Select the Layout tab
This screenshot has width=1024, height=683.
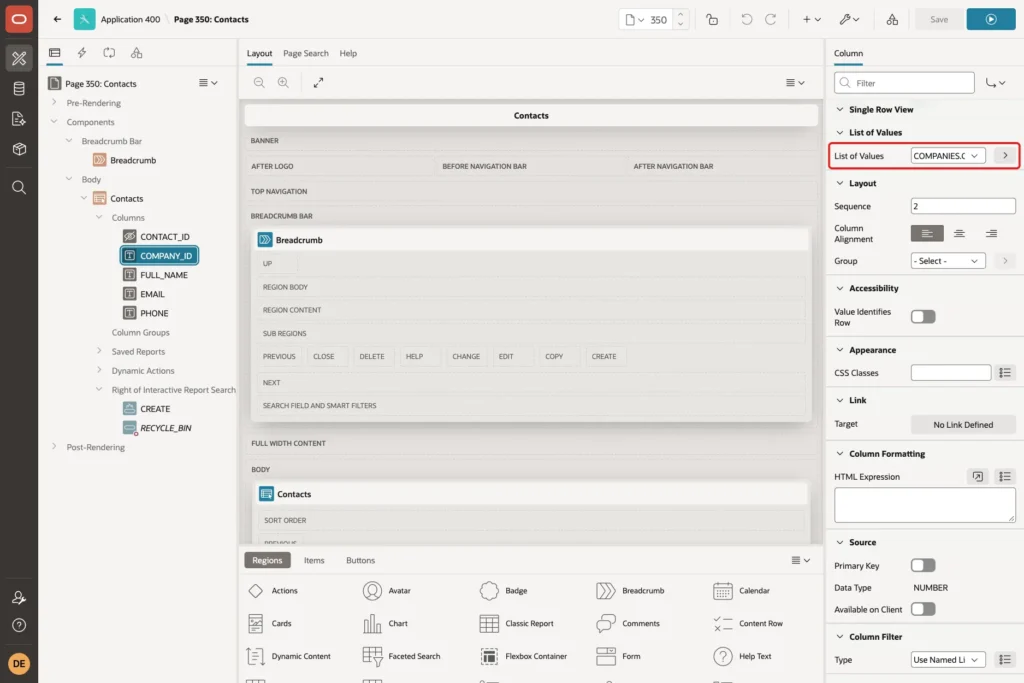[x=259, y=53]
